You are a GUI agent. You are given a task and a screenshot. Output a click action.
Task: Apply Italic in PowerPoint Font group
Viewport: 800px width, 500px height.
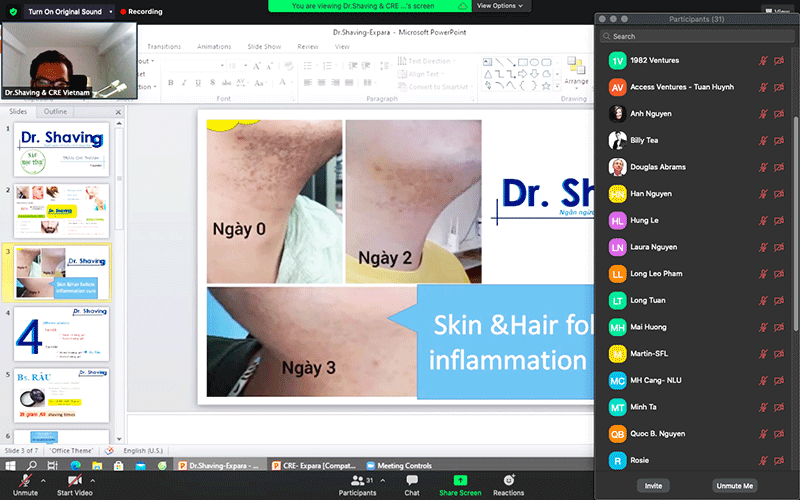point(184,82)
